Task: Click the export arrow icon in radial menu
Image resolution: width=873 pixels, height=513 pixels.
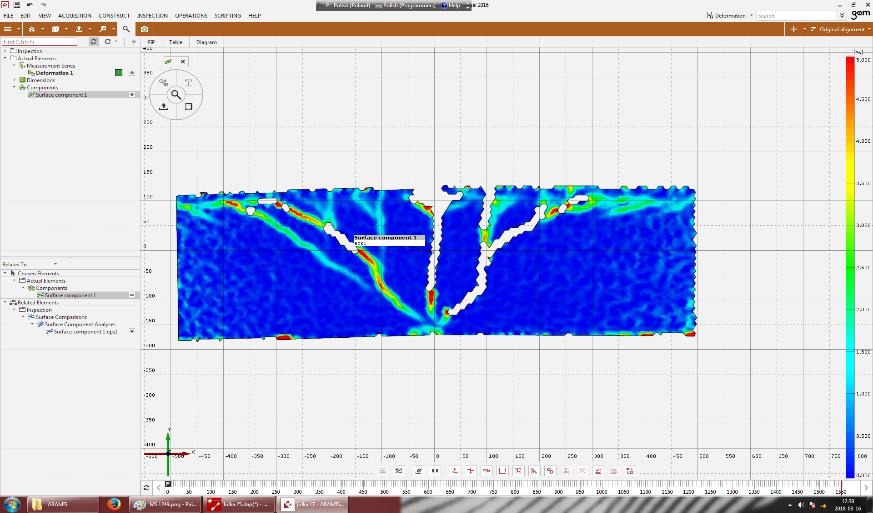Action: [x=163, y=106]
